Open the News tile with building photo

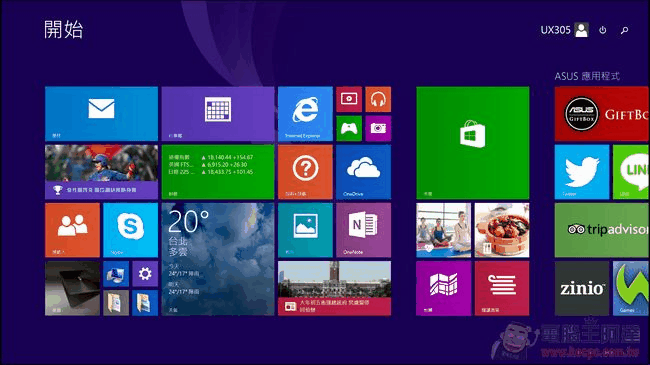tap(334, 288)
